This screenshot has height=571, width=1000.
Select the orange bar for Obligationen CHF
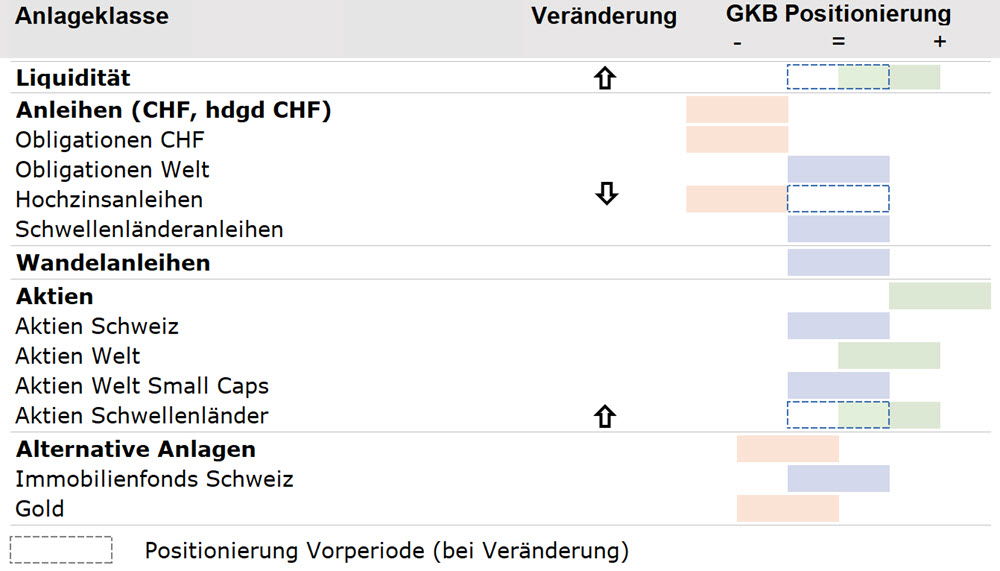(737, 139)
